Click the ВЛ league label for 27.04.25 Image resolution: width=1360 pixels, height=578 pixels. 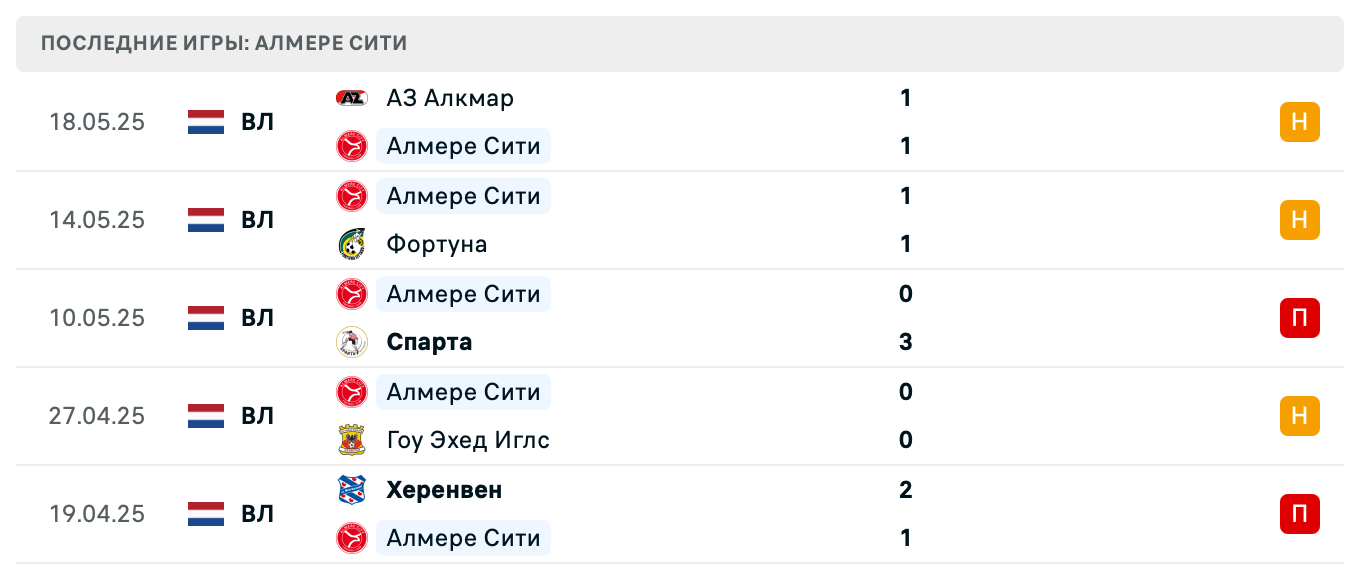pos(257,416)
